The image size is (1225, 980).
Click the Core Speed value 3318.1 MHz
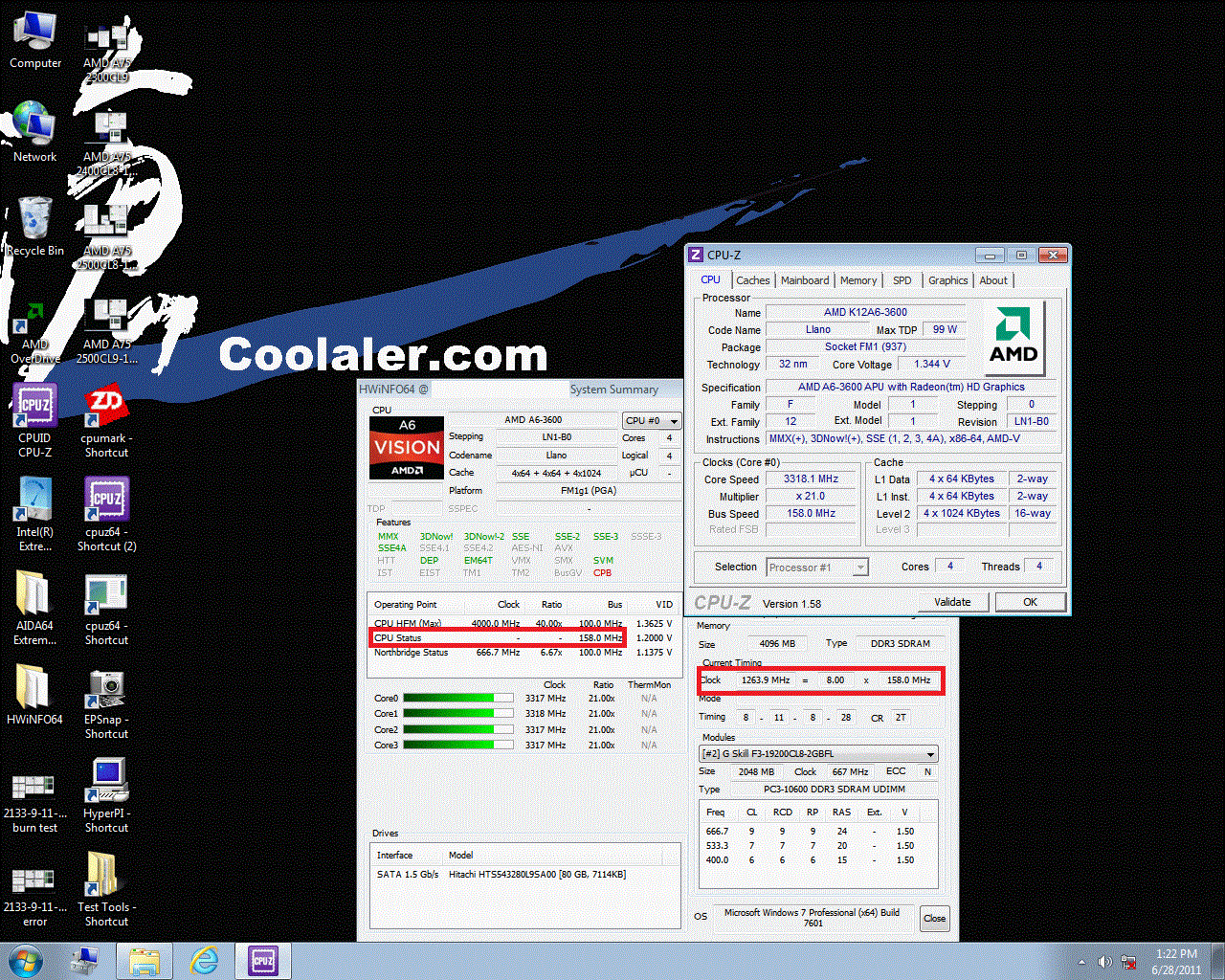click(812, 479)
